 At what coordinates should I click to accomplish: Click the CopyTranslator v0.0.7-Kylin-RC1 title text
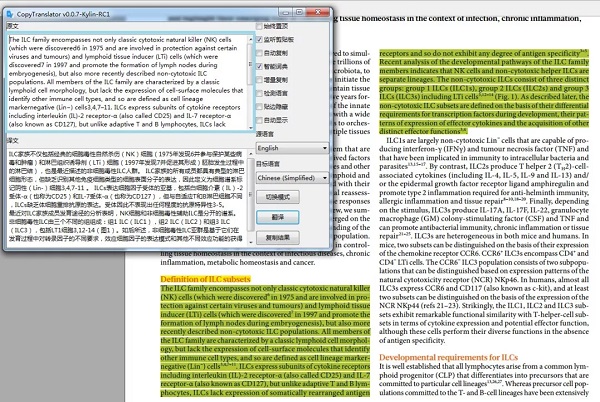click(x=63, y=14)
